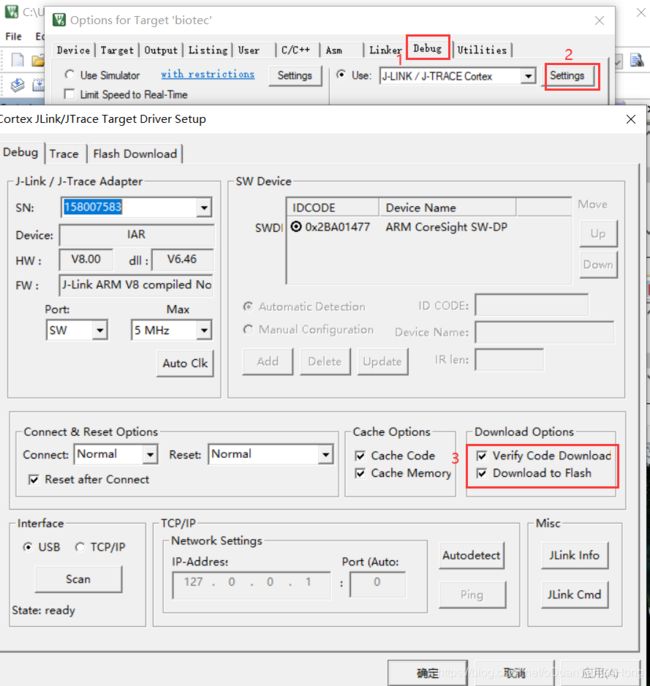Image resolution: width=650 pixels, height=686 pixels.
Task: Click the open folder icon in Keil toolbar
Action: coord(38,60)
